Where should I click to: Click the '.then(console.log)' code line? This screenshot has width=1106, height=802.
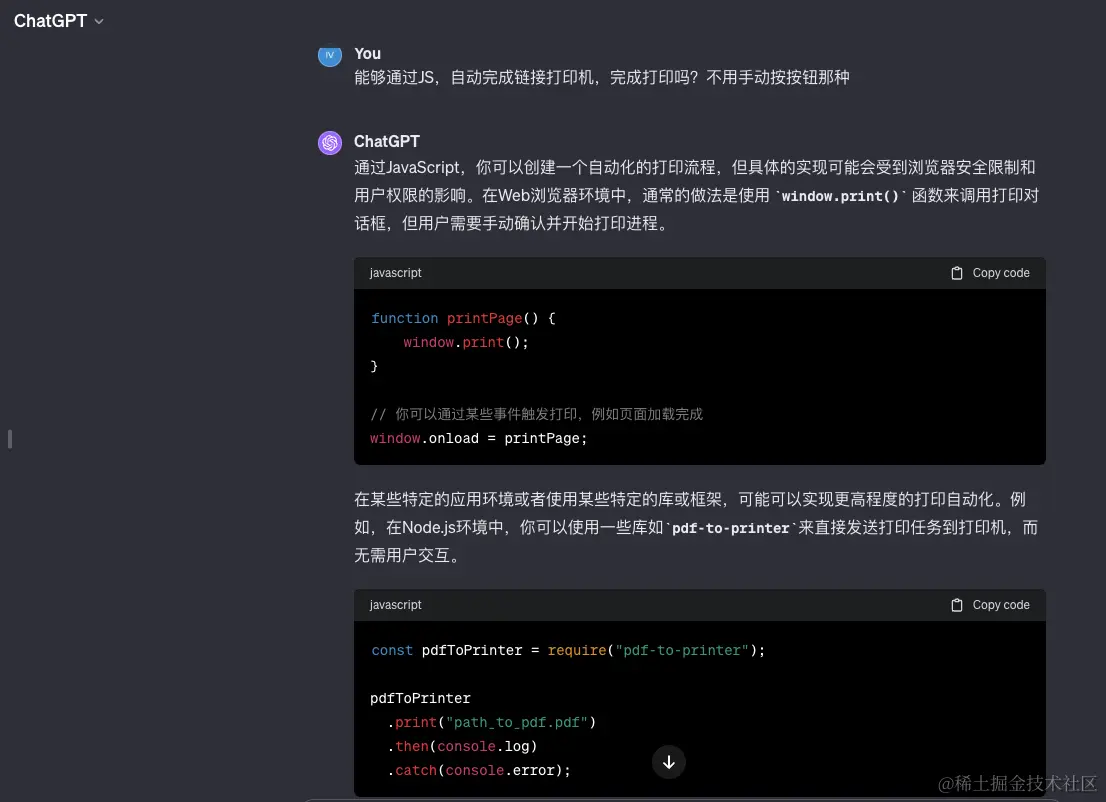(x=462, y=746)
